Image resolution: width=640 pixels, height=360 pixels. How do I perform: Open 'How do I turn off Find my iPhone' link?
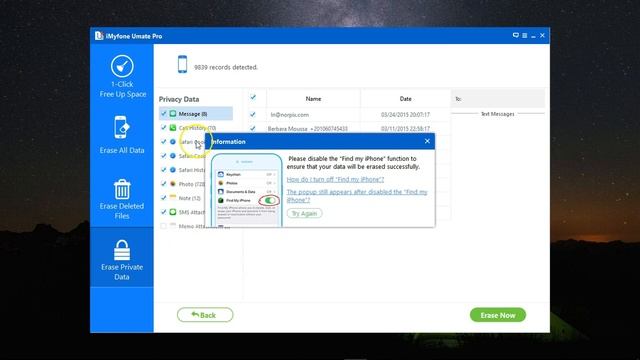click(335, 179)
